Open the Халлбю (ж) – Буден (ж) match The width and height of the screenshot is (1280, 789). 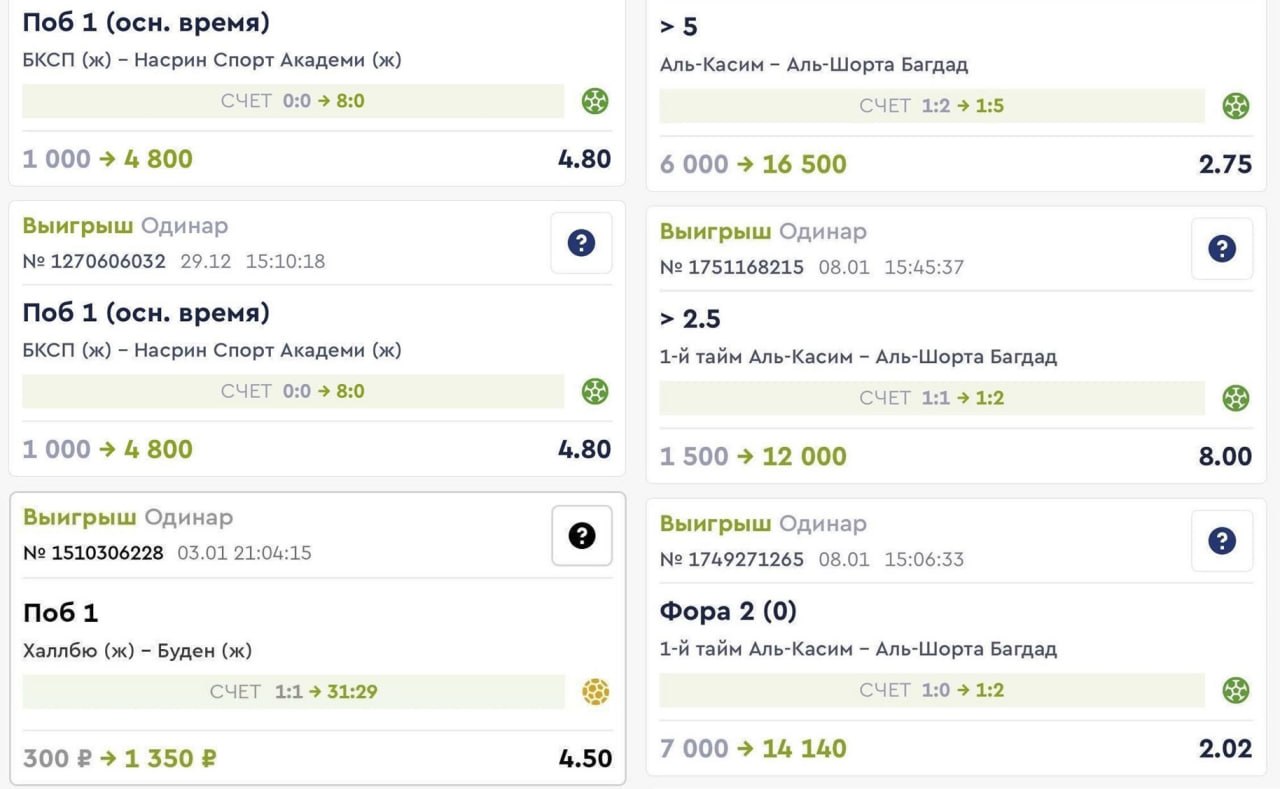point(137,651)
